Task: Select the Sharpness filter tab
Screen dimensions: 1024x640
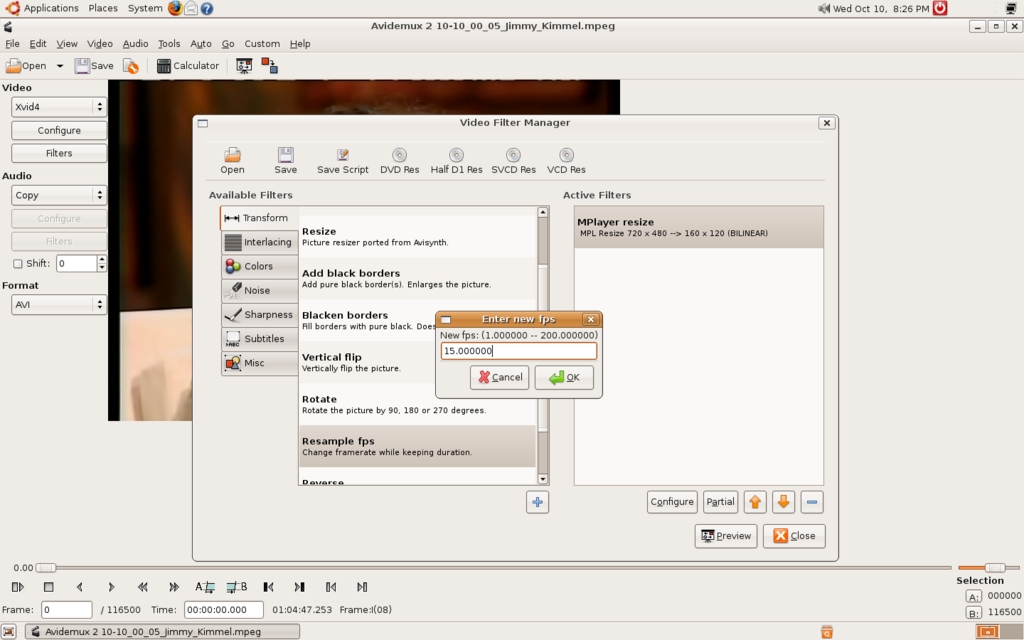Action: click(x=258, y=314)
